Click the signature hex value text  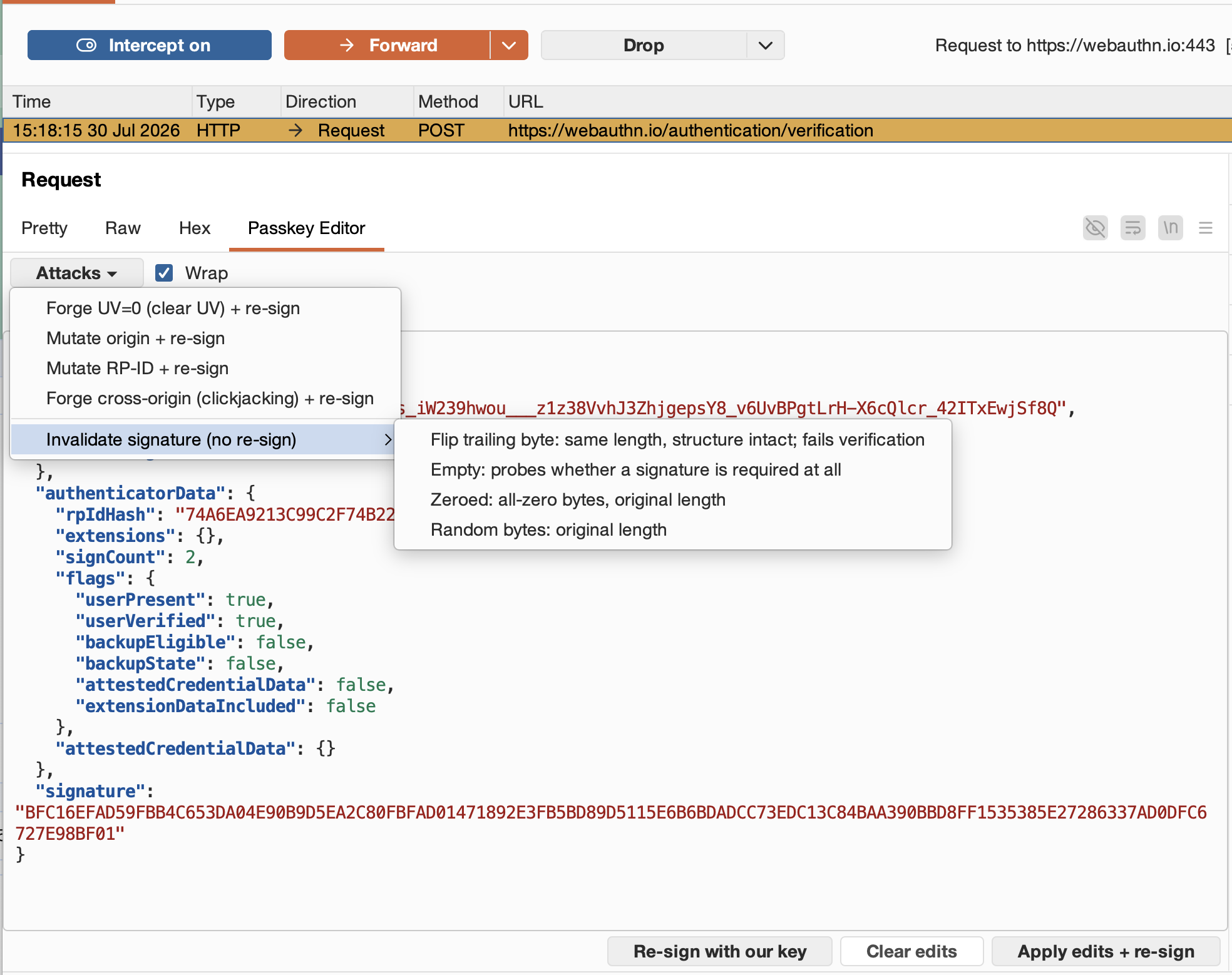point(611,823)
